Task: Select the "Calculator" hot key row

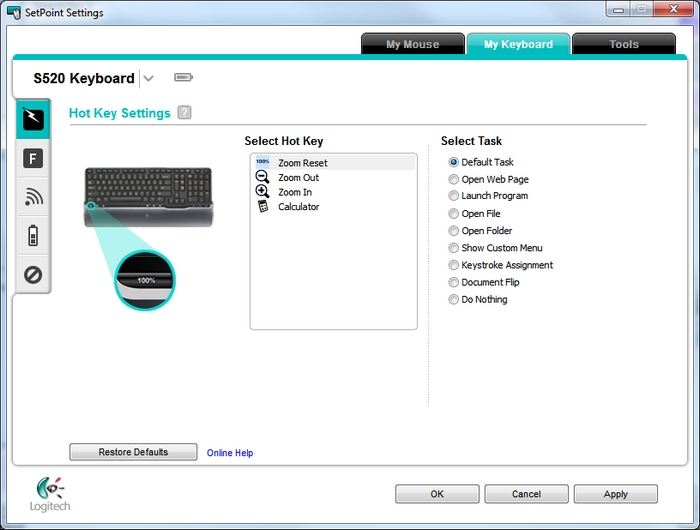Action: (334, 207)
